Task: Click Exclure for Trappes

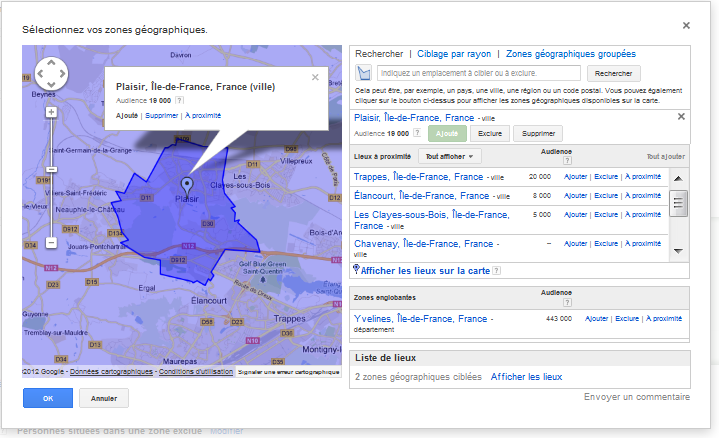Action: (606, 177)
